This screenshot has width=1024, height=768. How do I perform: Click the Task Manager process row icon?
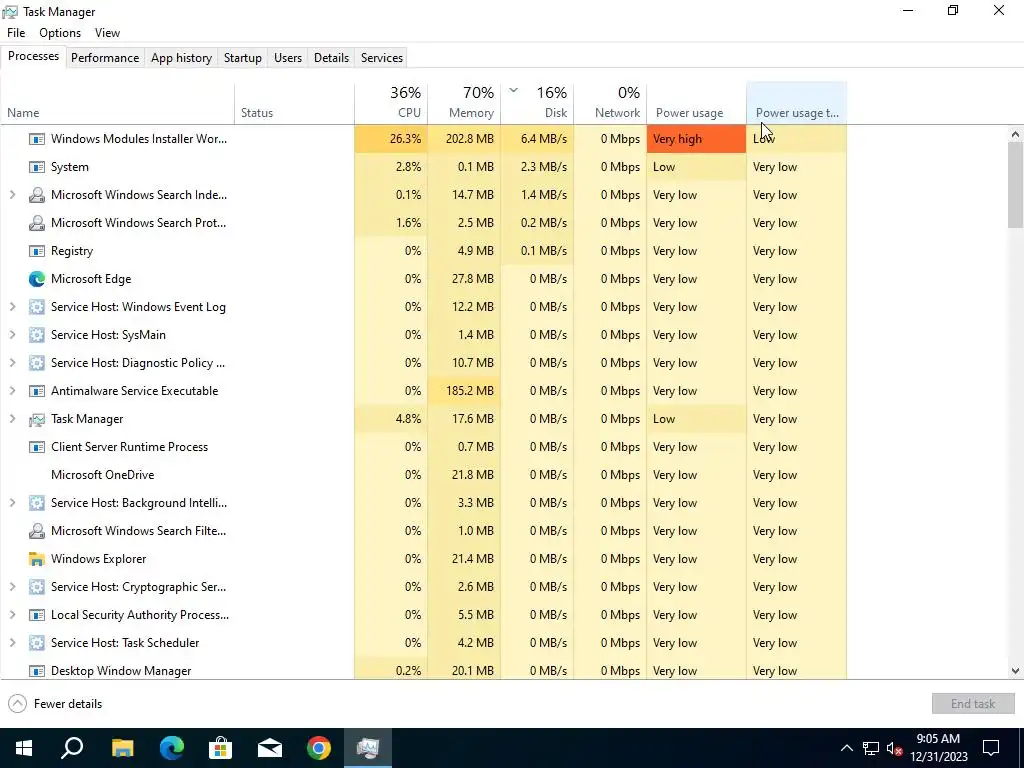[37, 419]
